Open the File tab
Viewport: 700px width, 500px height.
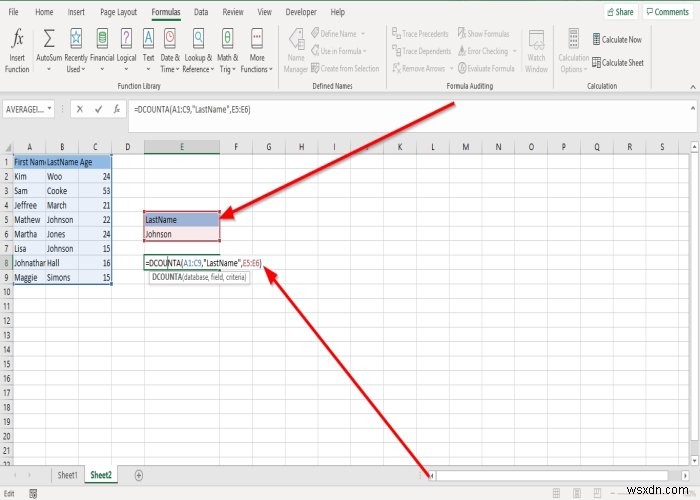(x=13, y=12)
